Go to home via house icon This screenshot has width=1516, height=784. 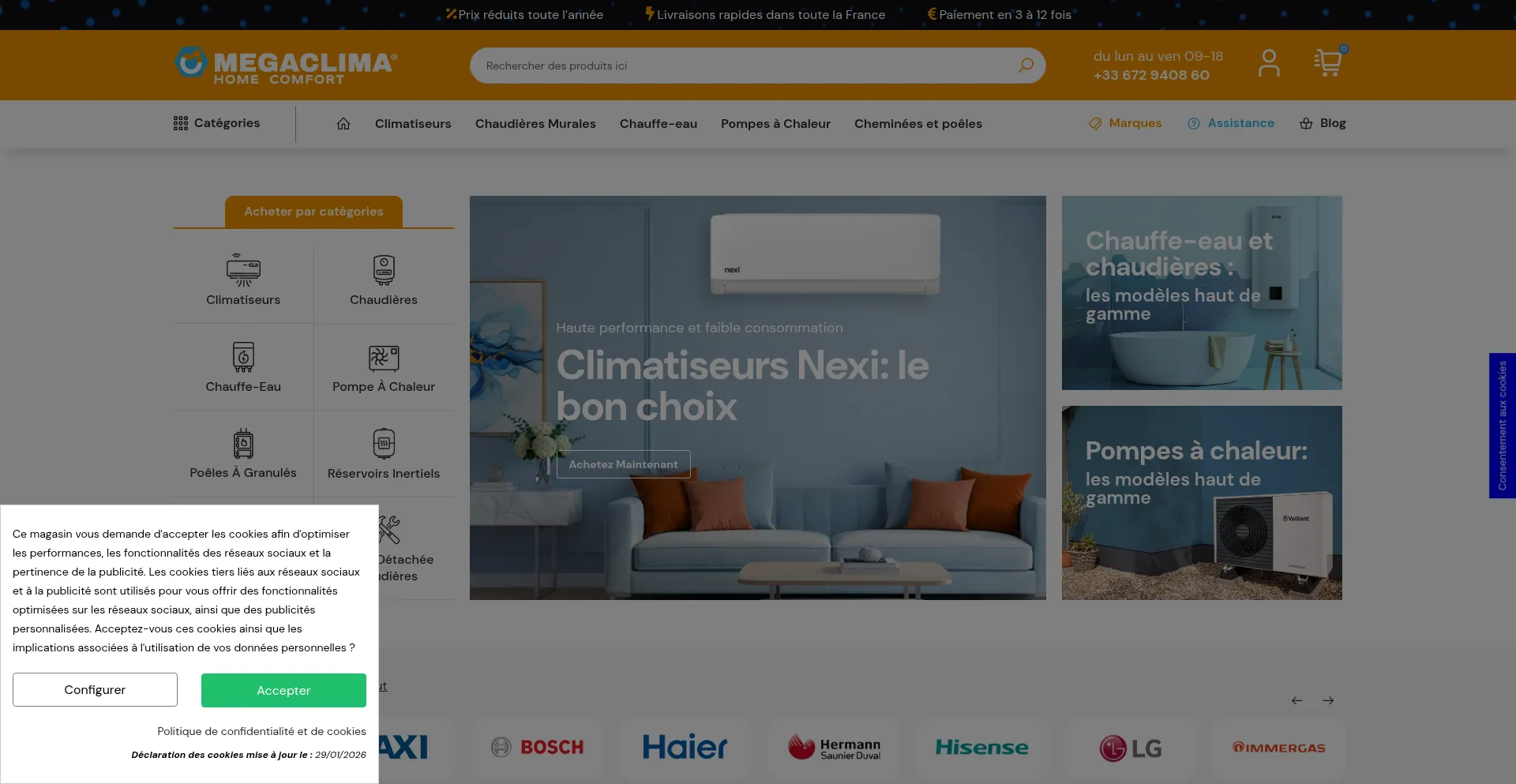(343, 123)
